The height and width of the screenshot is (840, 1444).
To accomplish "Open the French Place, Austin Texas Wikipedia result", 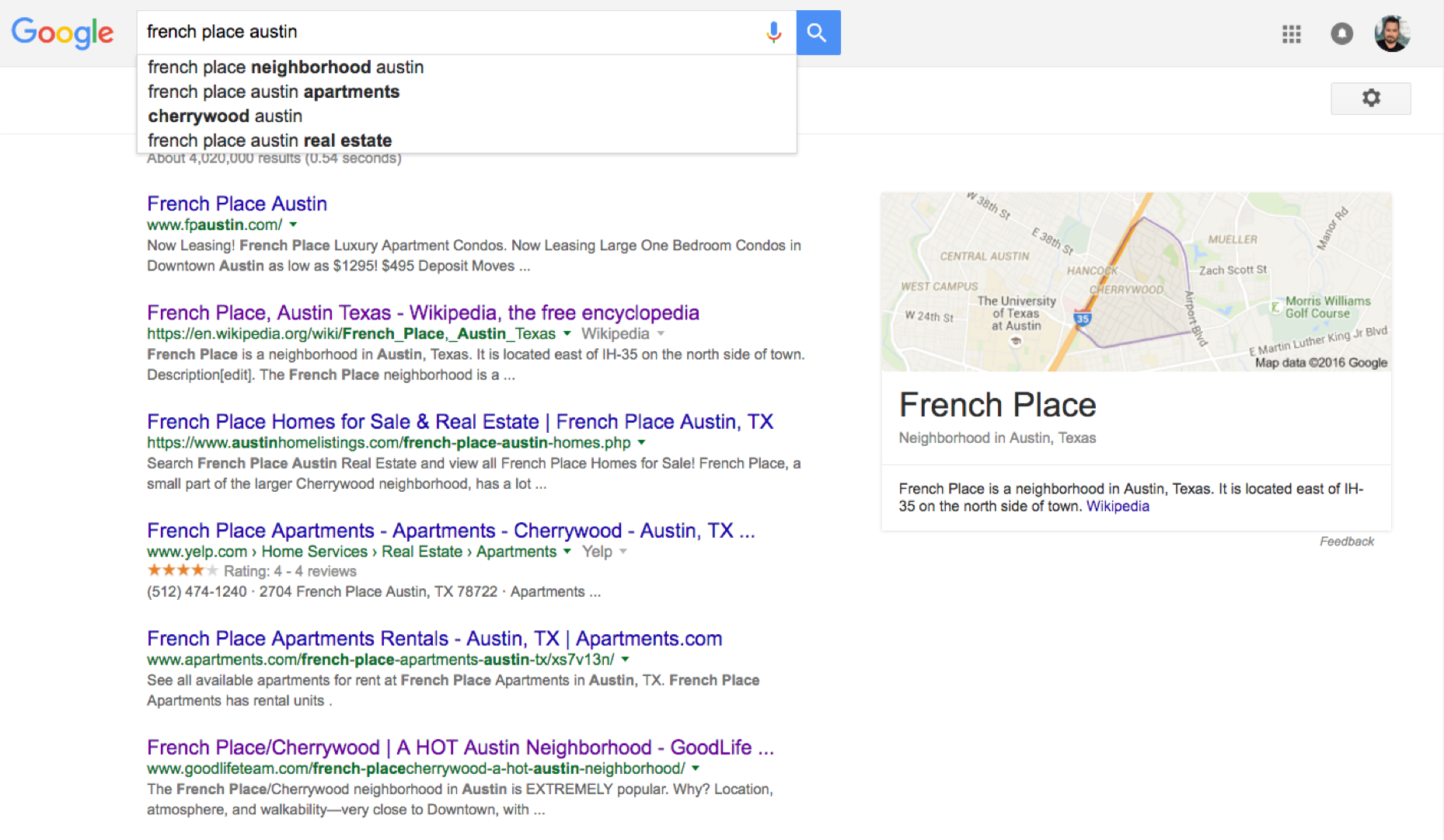I will [x=422, y=312].
